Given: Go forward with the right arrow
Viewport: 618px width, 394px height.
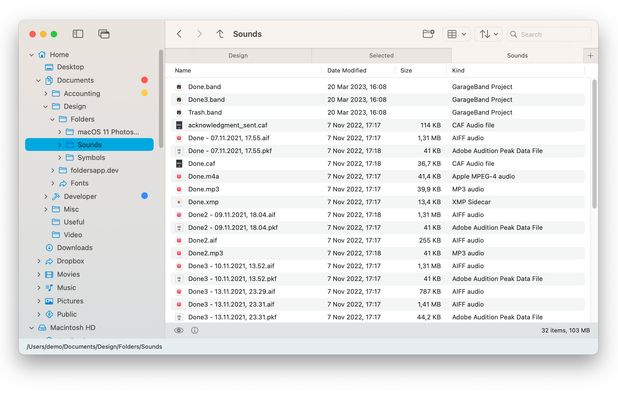Looking at the screenshot, I should 199,34.
